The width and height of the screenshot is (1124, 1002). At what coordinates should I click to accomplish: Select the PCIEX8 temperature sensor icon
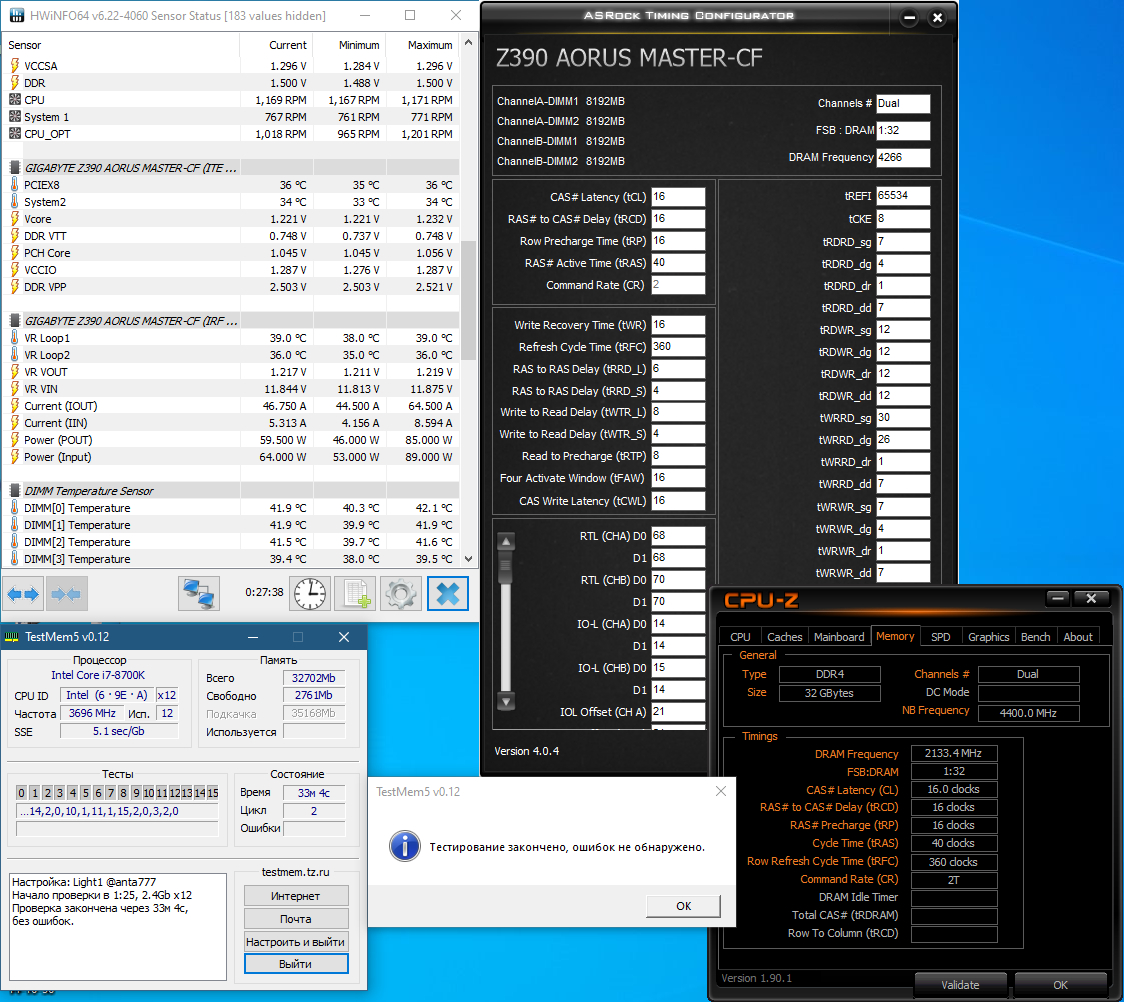coord(14,185)
